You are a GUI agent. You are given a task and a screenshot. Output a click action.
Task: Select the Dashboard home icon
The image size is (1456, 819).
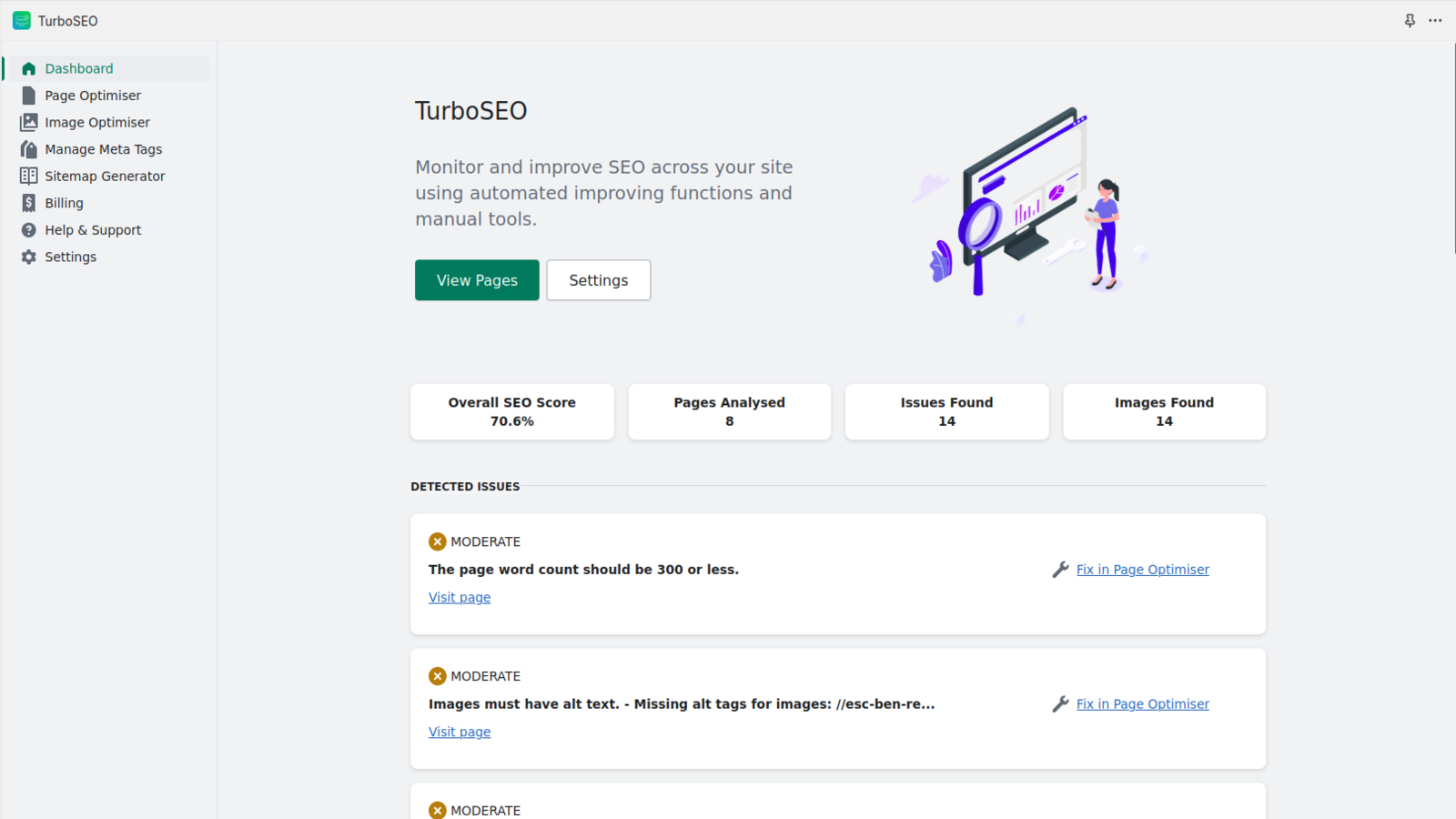(x=28, y=68)
